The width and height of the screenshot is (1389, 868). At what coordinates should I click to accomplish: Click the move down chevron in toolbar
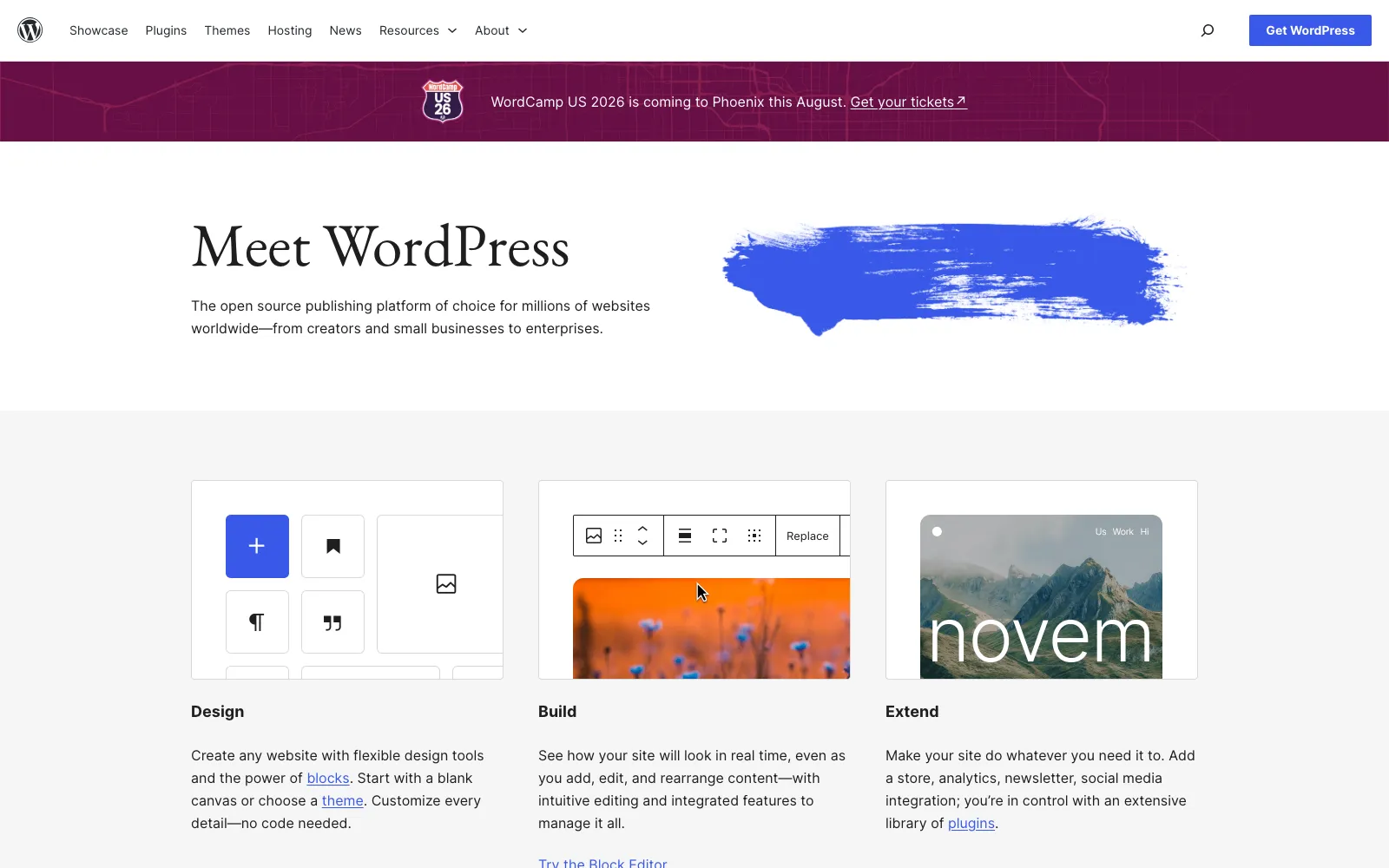coord(642,542)
